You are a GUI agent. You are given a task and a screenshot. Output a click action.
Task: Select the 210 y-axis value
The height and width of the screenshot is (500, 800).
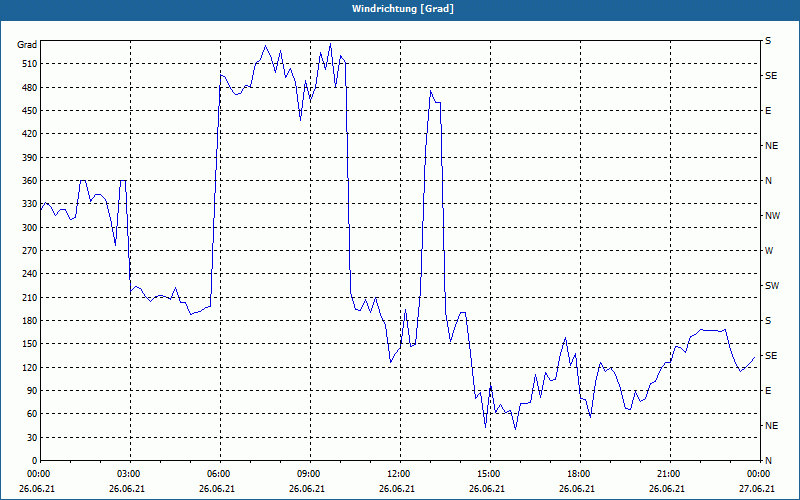(x=30, y=297)
